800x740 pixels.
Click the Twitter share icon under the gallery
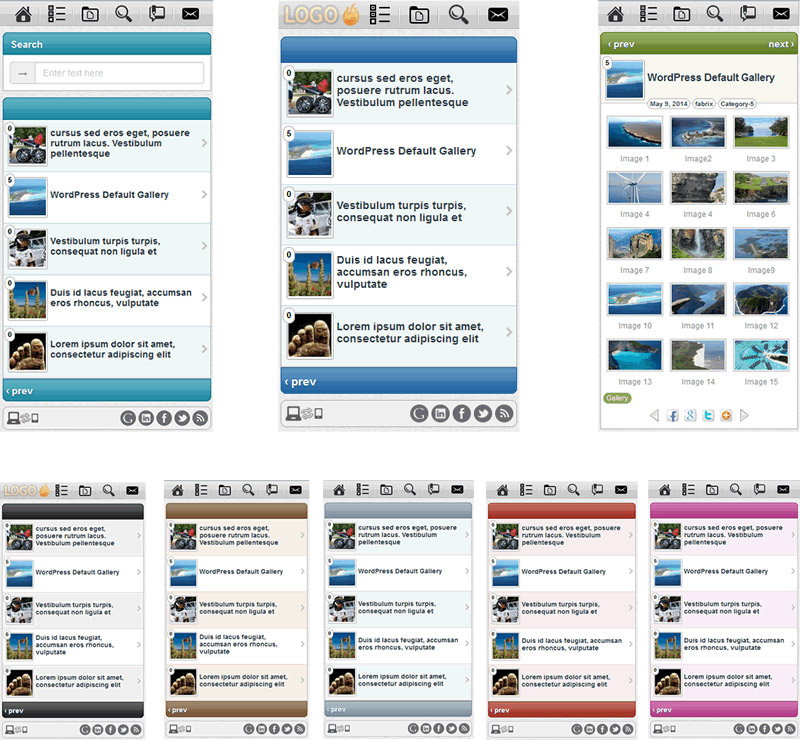coord(708,415)
